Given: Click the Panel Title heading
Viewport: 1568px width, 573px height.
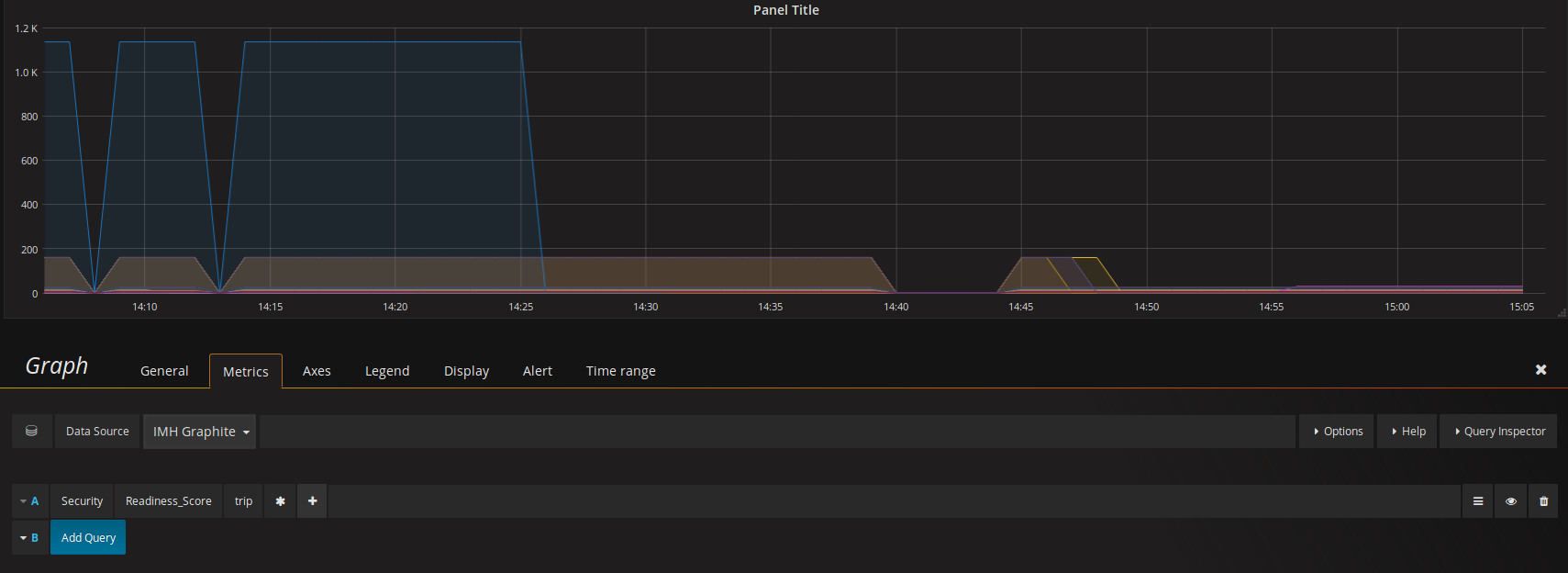Looking at the screenshot, I should pos(785,10).
